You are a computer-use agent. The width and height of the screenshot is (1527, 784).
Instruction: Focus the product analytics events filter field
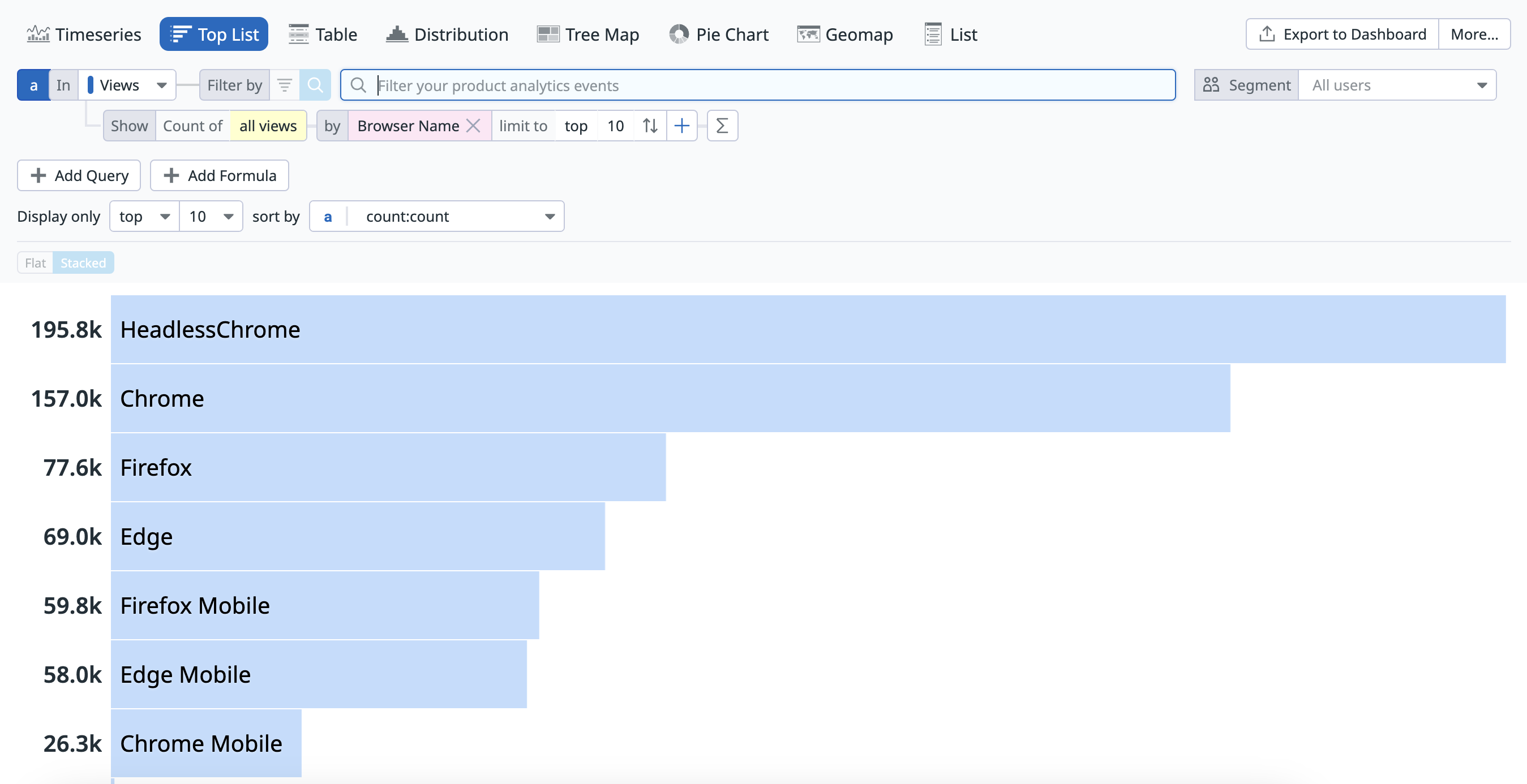coord(758,85)
